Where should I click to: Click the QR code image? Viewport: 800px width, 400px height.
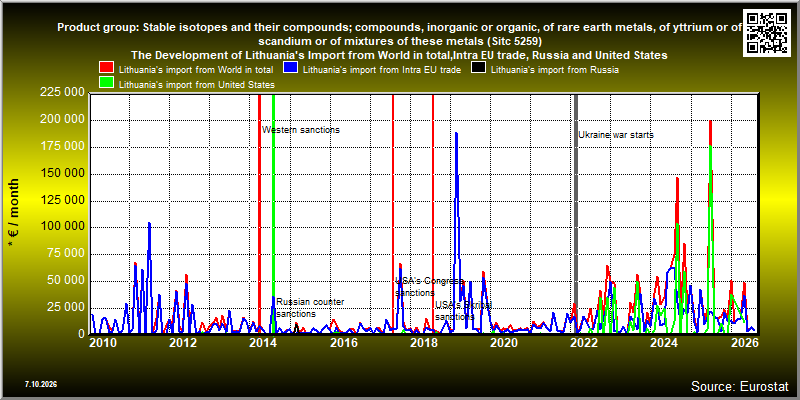coord(769,32)
